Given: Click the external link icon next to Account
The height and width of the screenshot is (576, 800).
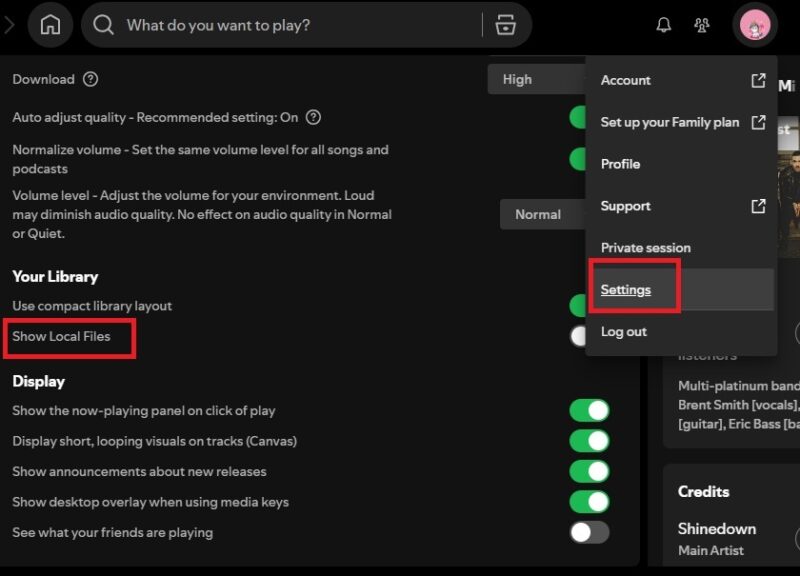Looking at the screenshot, I should (759, 80).
